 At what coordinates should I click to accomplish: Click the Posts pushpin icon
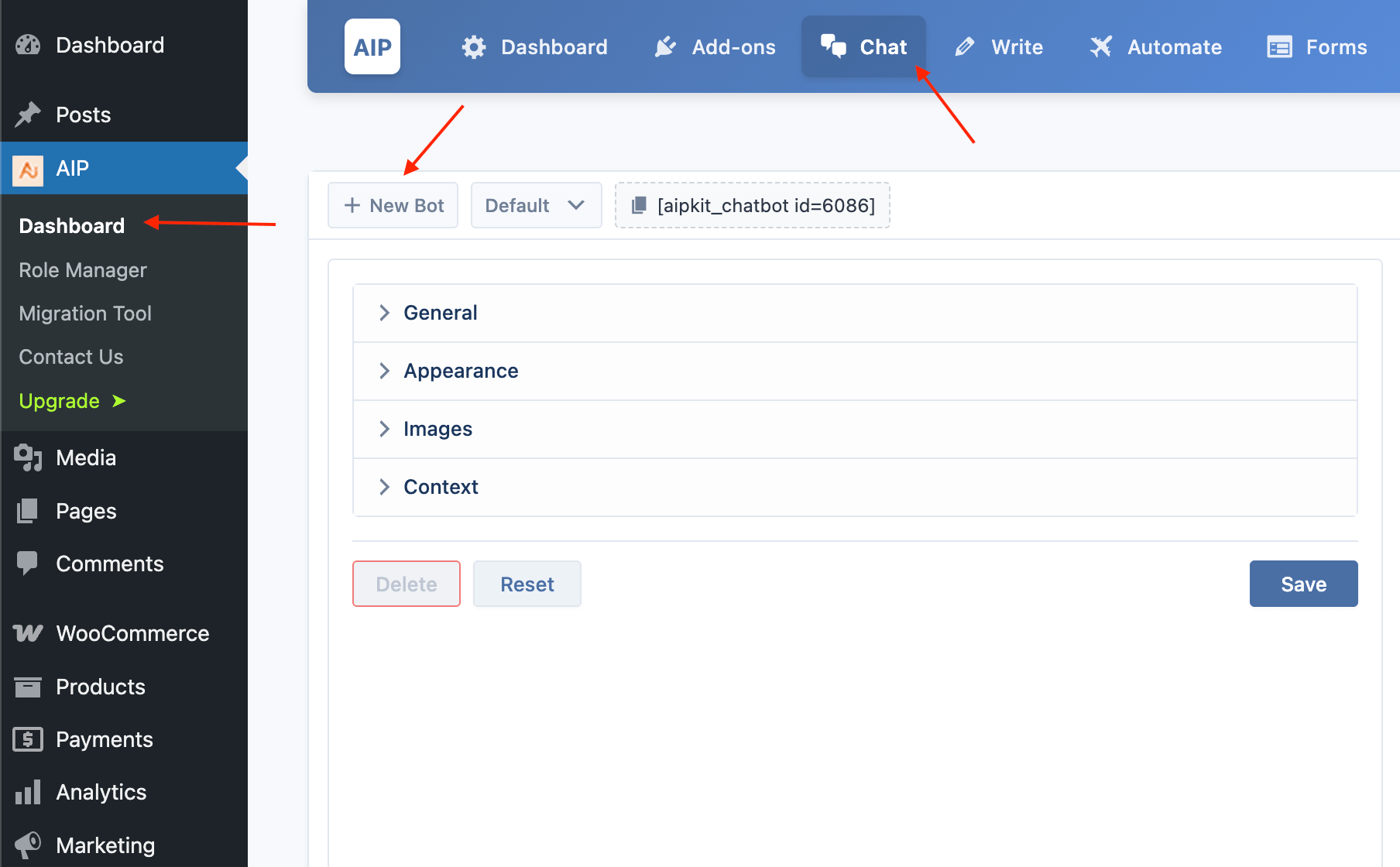click(x=28, y=115)
